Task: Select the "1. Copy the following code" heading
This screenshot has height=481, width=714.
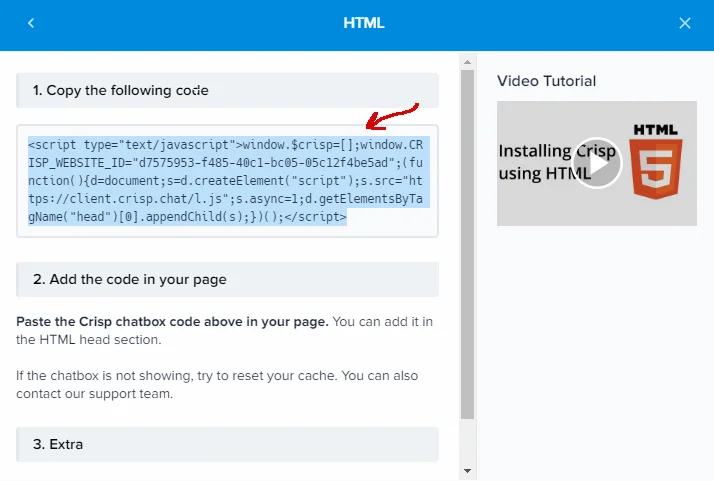Action: click(x=120, y=90)
